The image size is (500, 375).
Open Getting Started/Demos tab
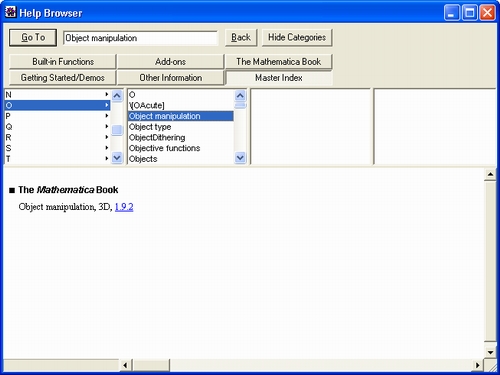tap(63, 78)
